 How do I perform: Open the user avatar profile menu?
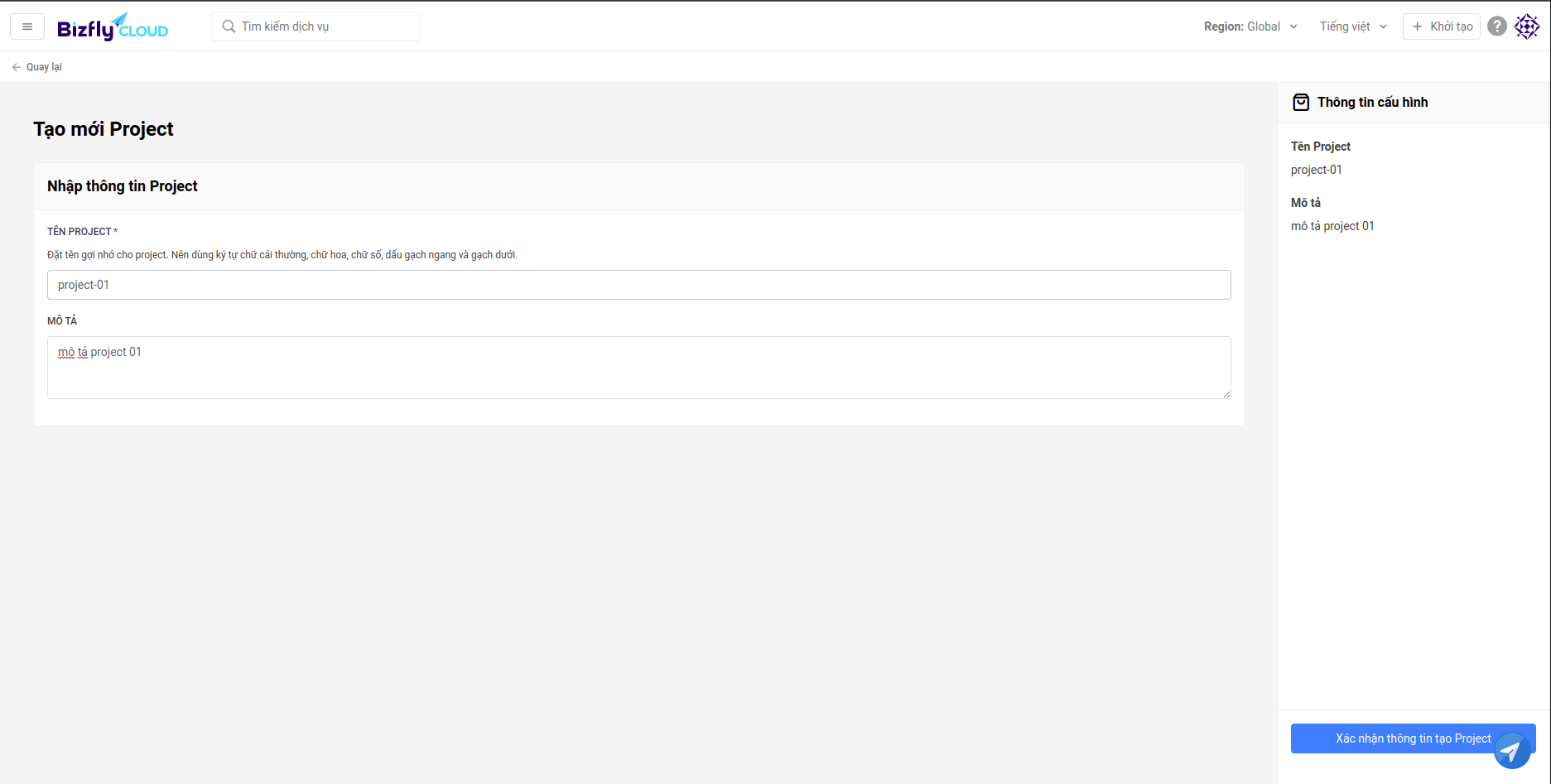(x=1527, y=26)
